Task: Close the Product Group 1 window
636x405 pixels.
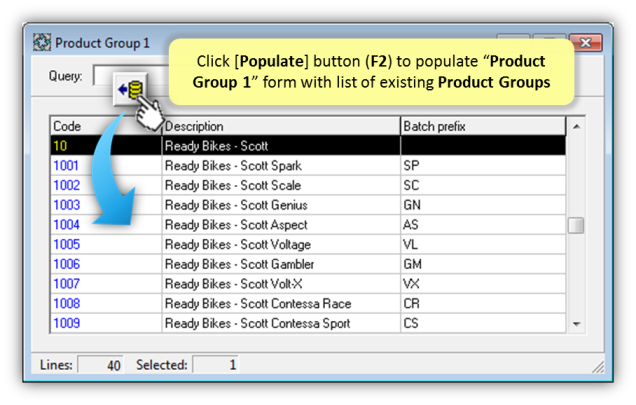Action: [585, 42]
